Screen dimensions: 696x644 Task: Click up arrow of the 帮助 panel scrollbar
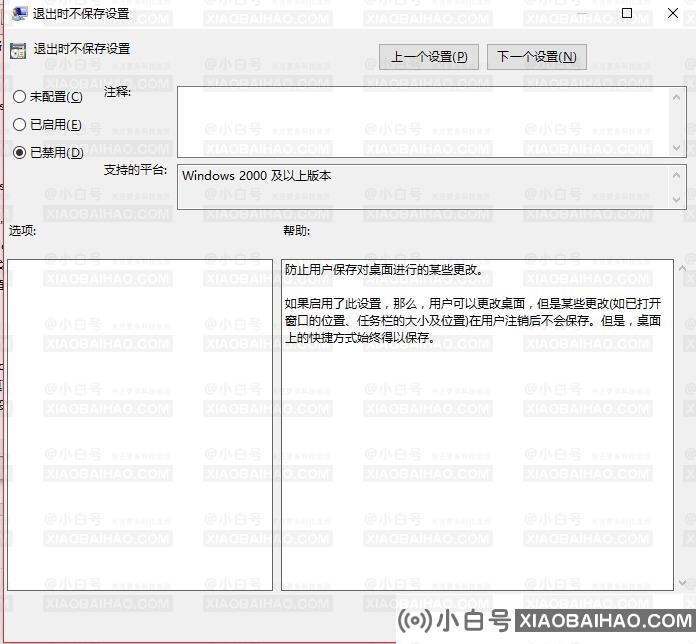682,268
